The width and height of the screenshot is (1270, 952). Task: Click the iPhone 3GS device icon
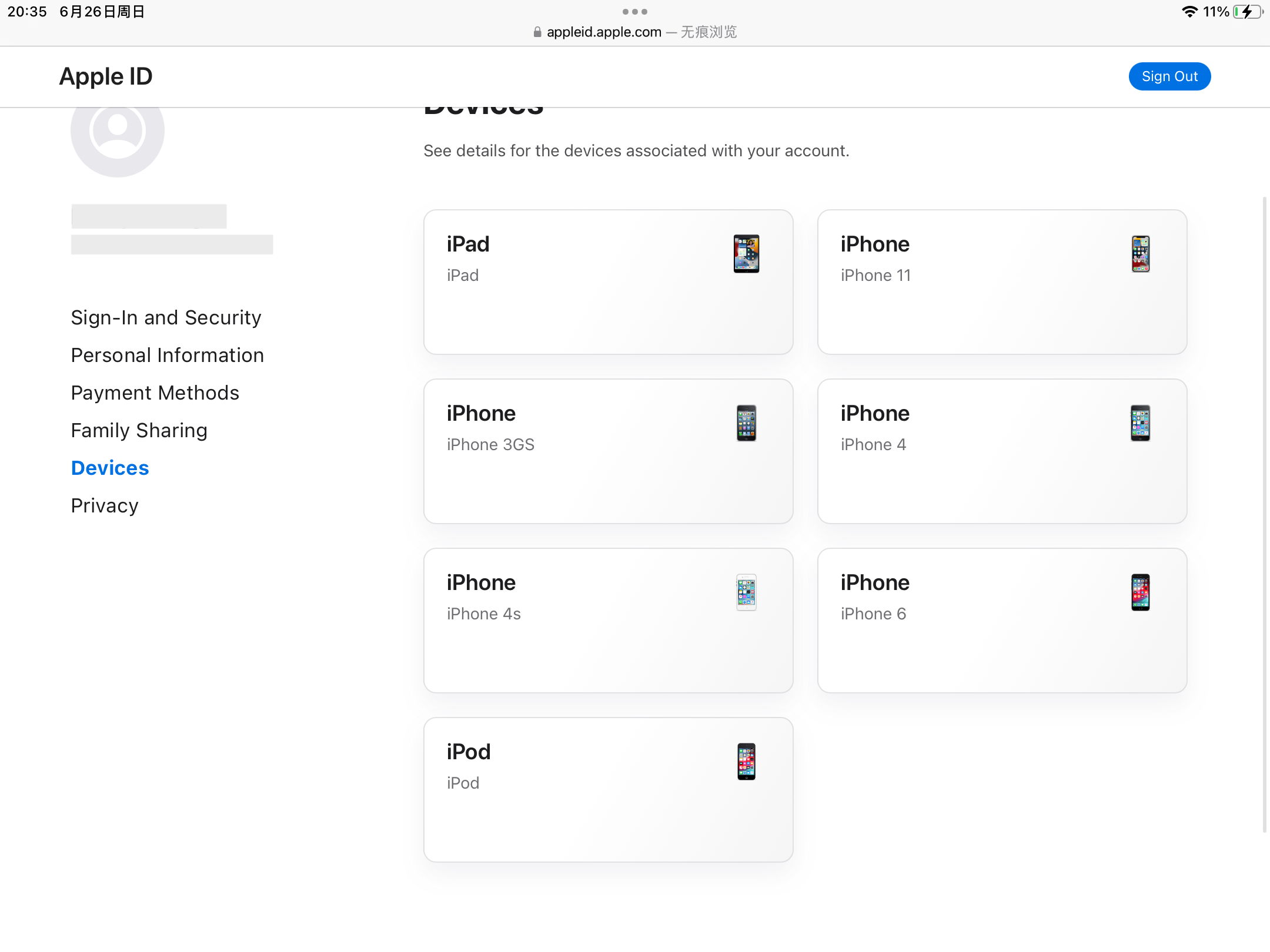point(746,423)
